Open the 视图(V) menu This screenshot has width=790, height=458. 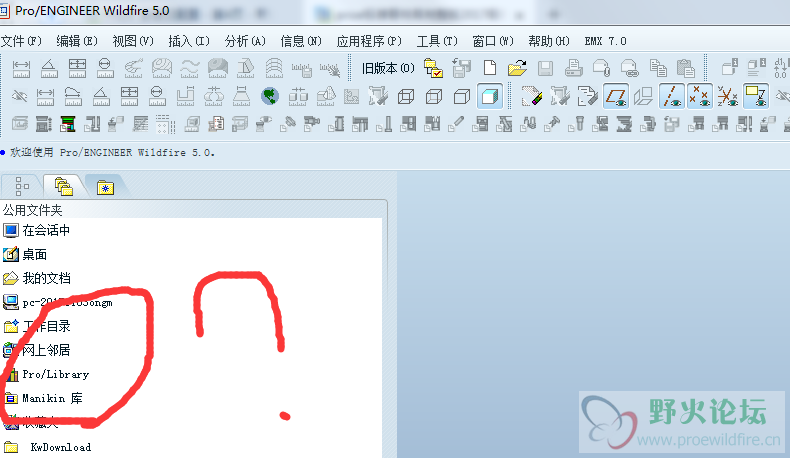(x=133, y=41)
